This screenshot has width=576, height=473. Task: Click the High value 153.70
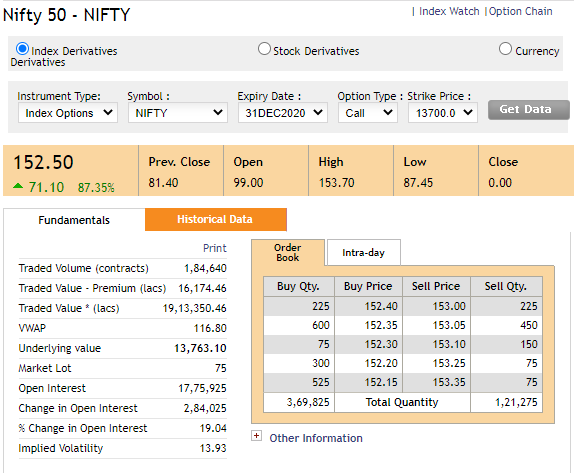coord(336,183)
